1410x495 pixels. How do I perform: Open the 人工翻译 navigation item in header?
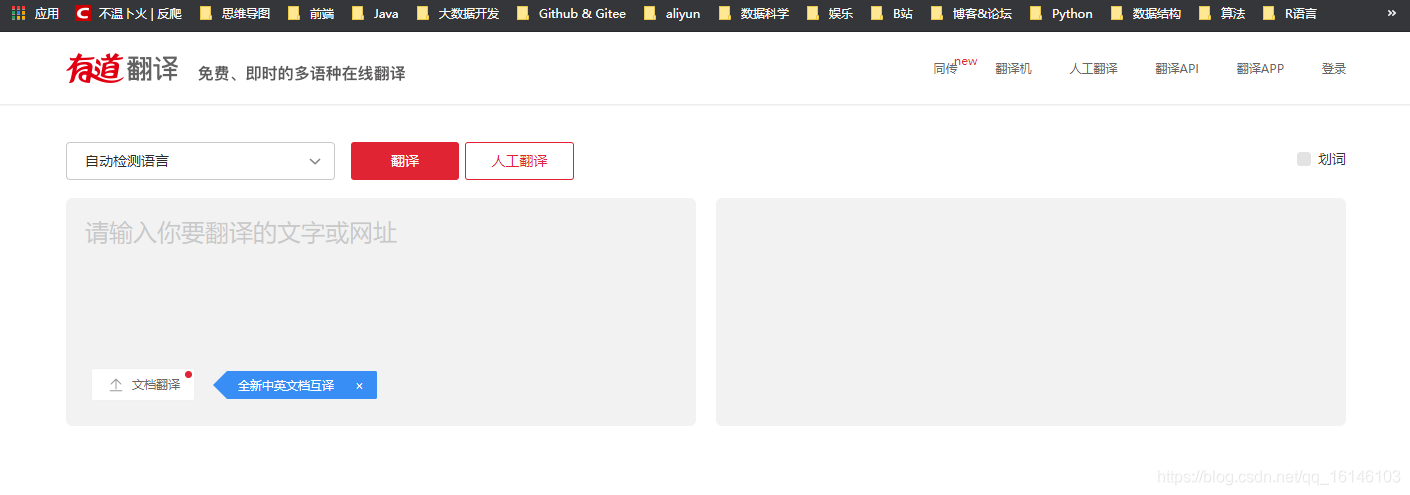click(x=1094, y=69)
